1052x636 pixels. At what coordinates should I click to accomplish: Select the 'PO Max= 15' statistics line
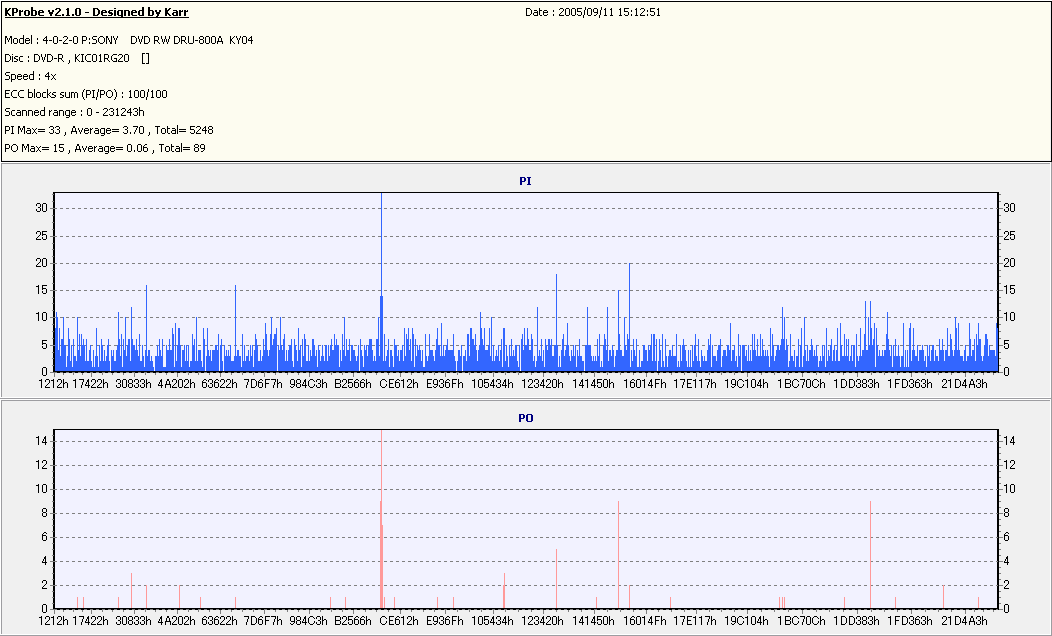105,148
